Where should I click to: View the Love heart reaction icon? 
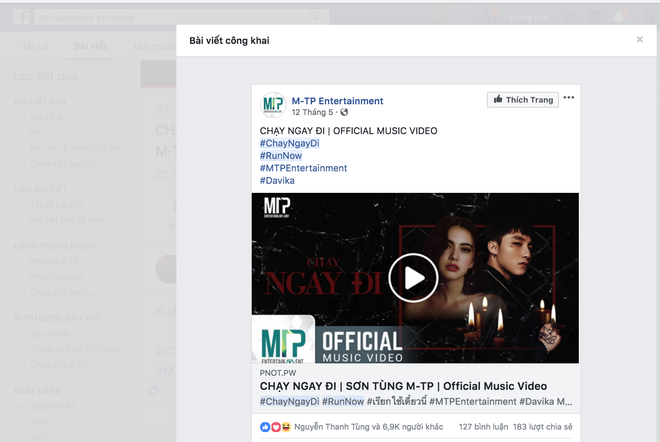(x=275, y=427)
